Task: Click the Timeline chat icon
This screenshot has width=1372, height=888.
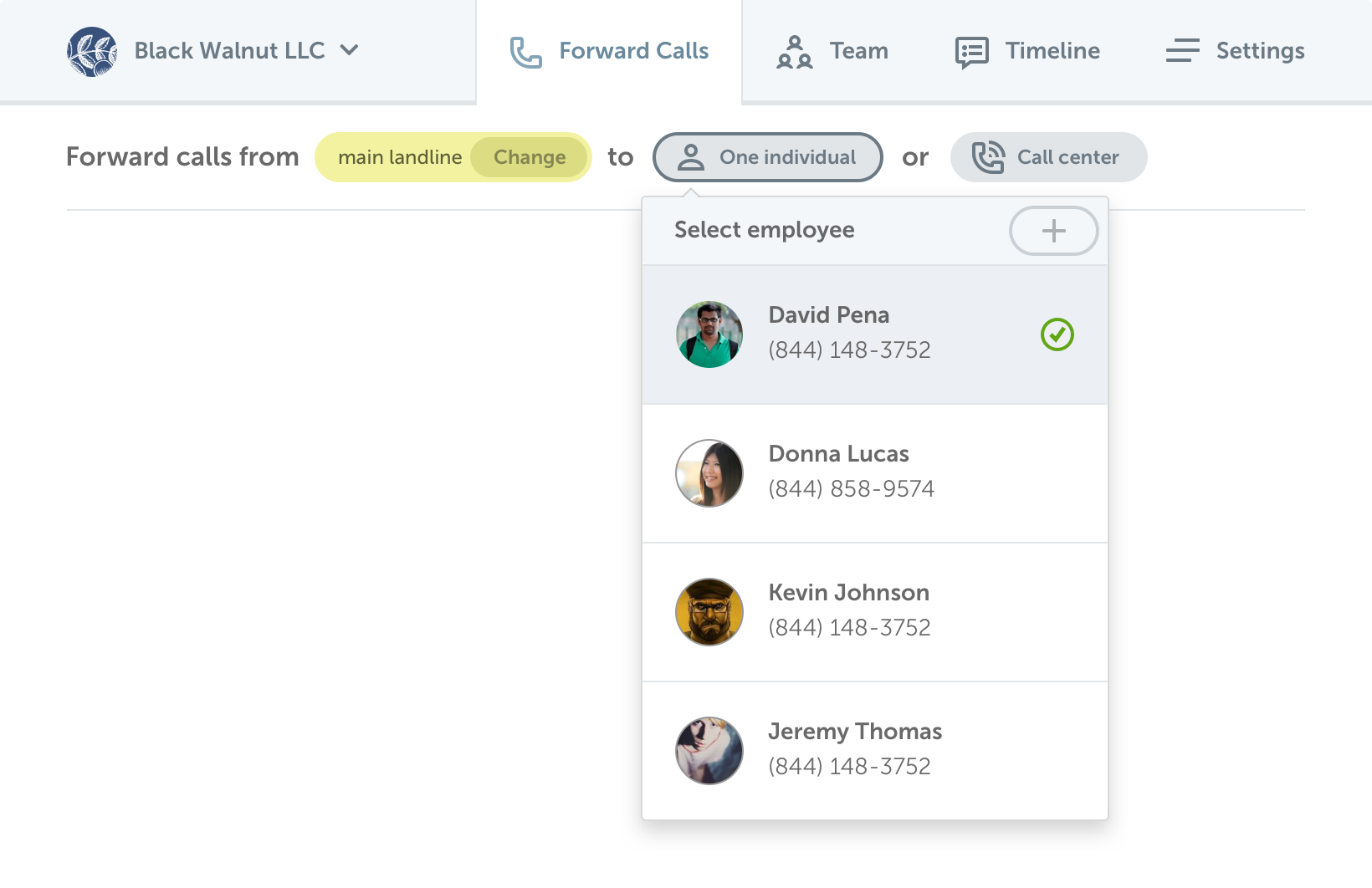Action: tap(972, 52)
